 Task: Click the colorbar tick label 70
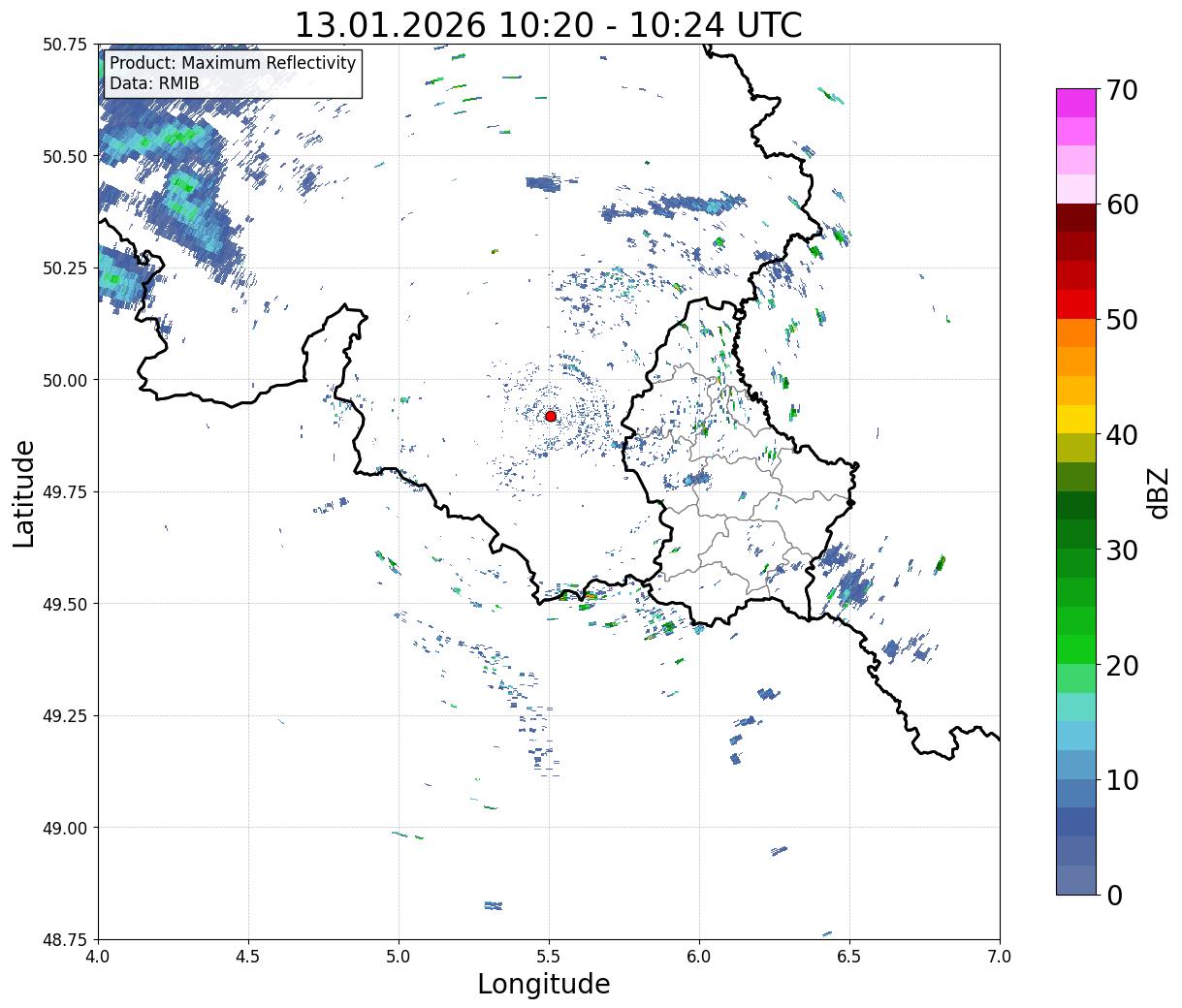tap(1122, 90)
